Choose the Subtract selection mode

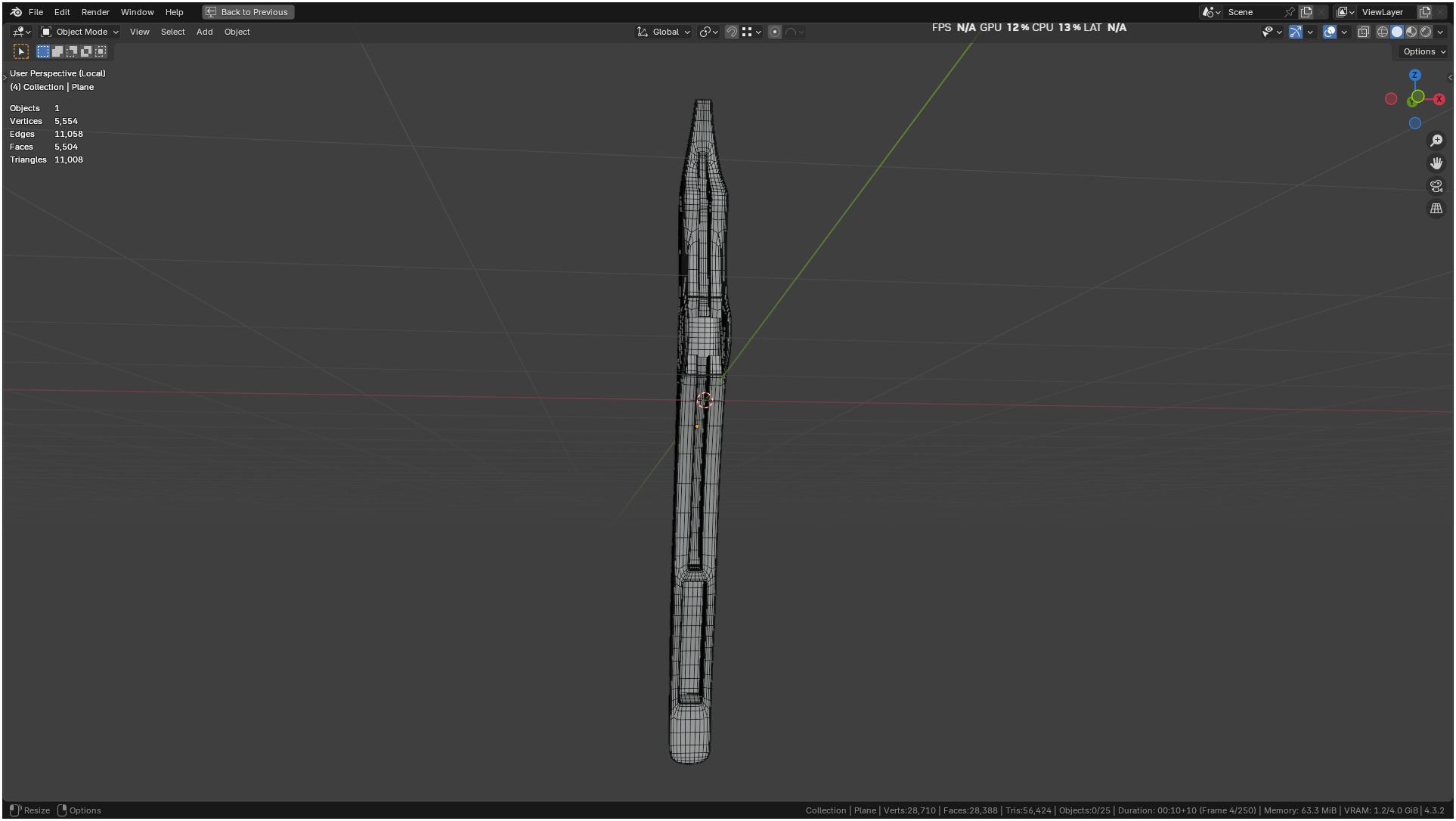tap(72, 51)
